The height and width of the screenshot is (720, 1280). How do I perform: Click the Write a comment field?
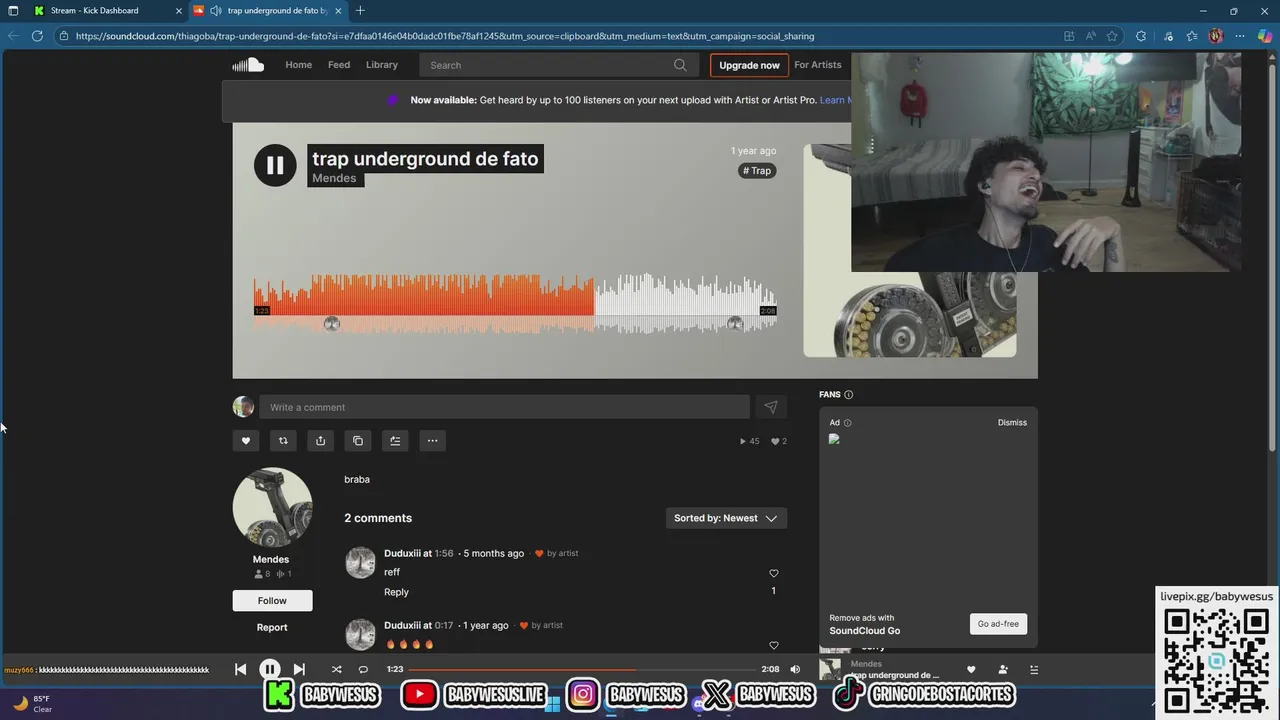pos(504,407)
